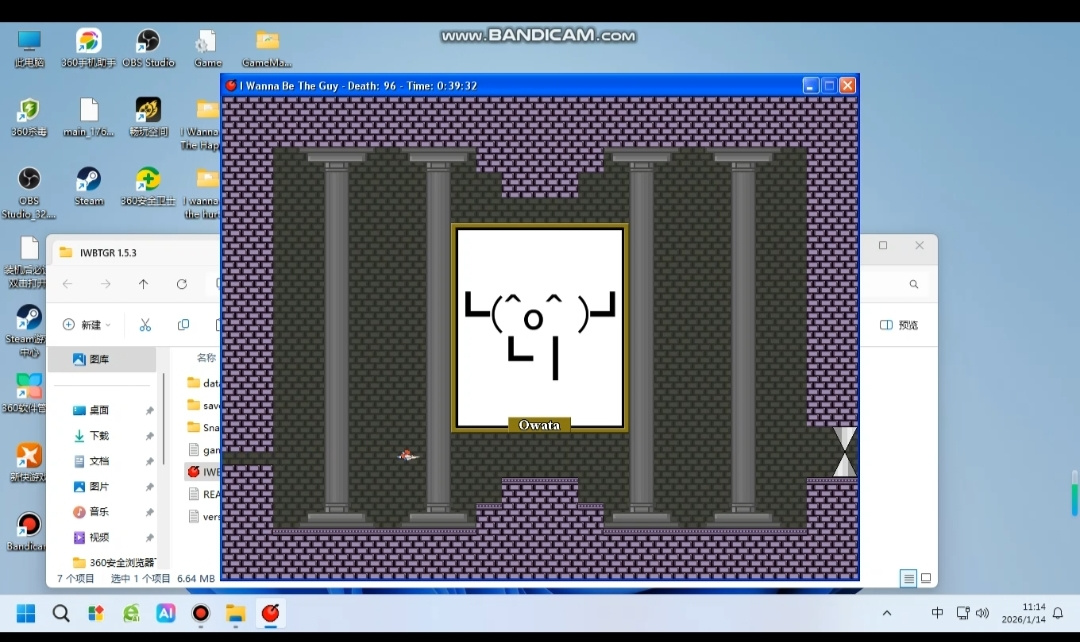Select the main_176... file on the desktop
1080x642 pixels.
click(89, 117)
